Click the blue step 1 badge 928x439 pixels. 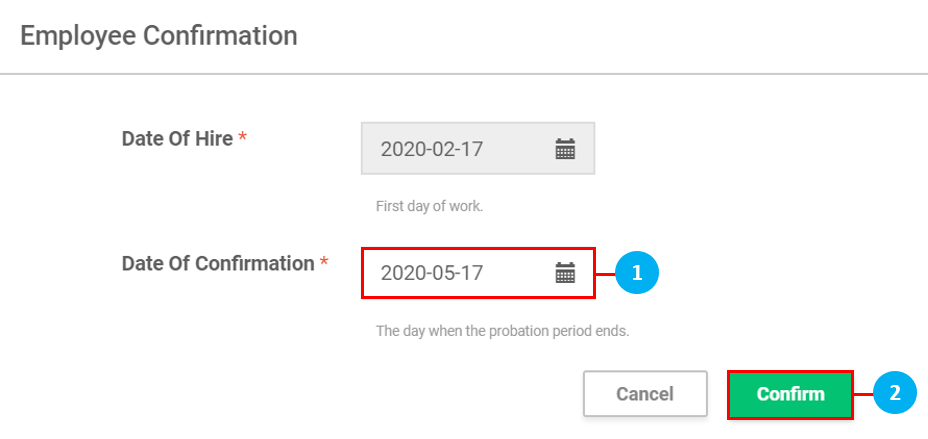coord(636,272)
